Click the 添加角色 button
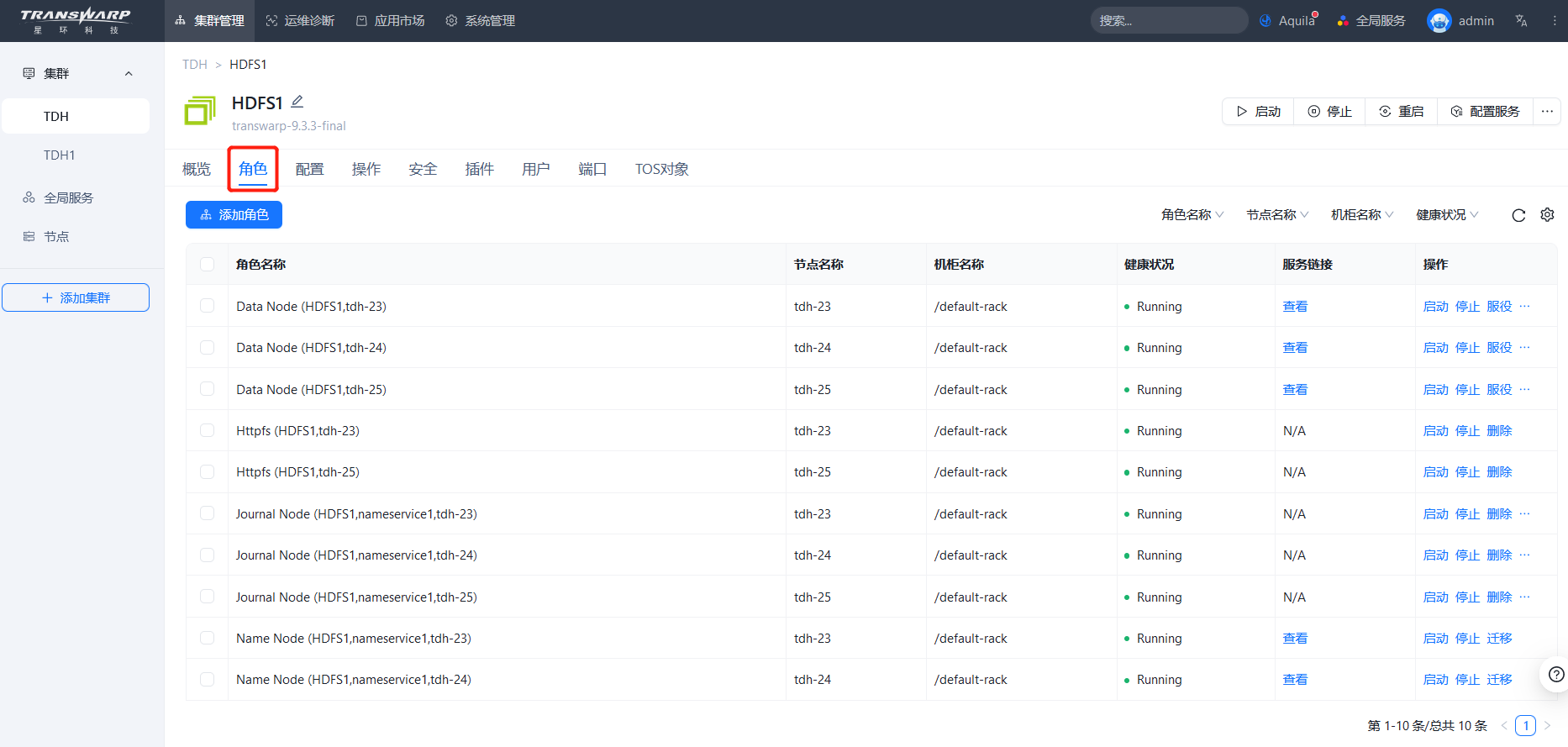Image resolution: width=1568 pixels, height=747 pixels. (234, 215)
